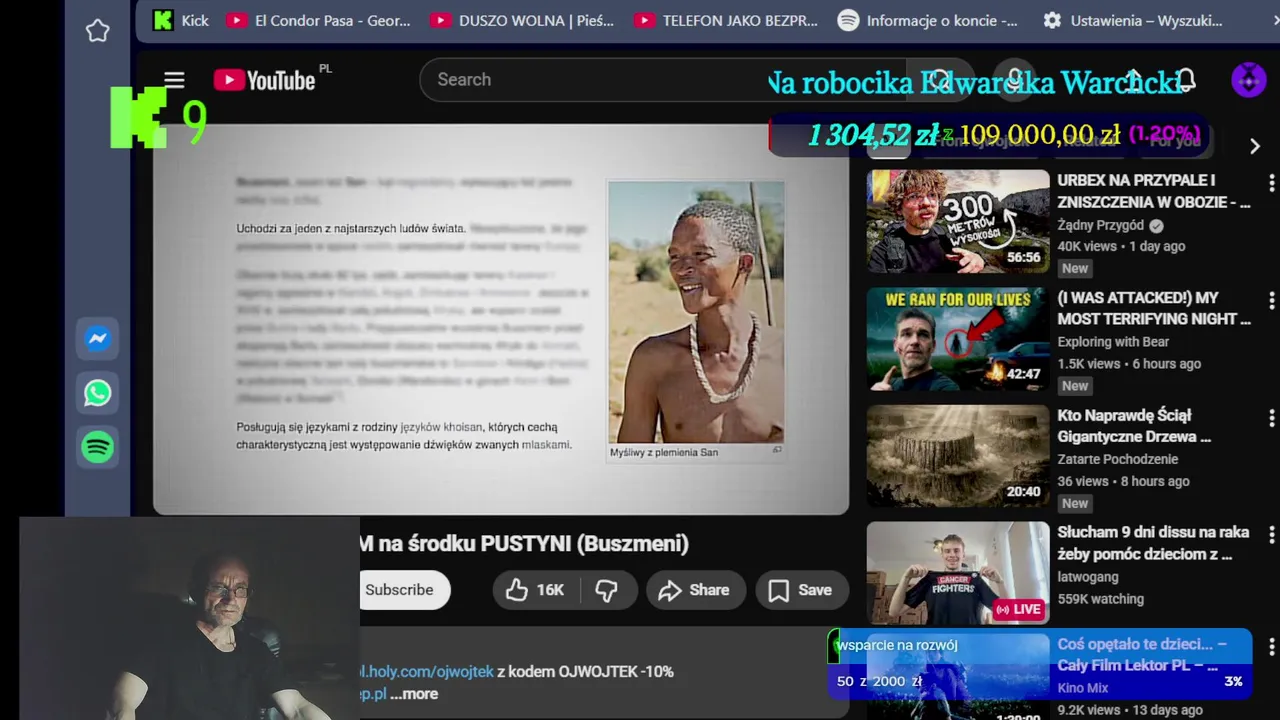Open Zatarte Pochodzenie channel name
This screenshot has height=720, width=1280.
point(1118,459)
